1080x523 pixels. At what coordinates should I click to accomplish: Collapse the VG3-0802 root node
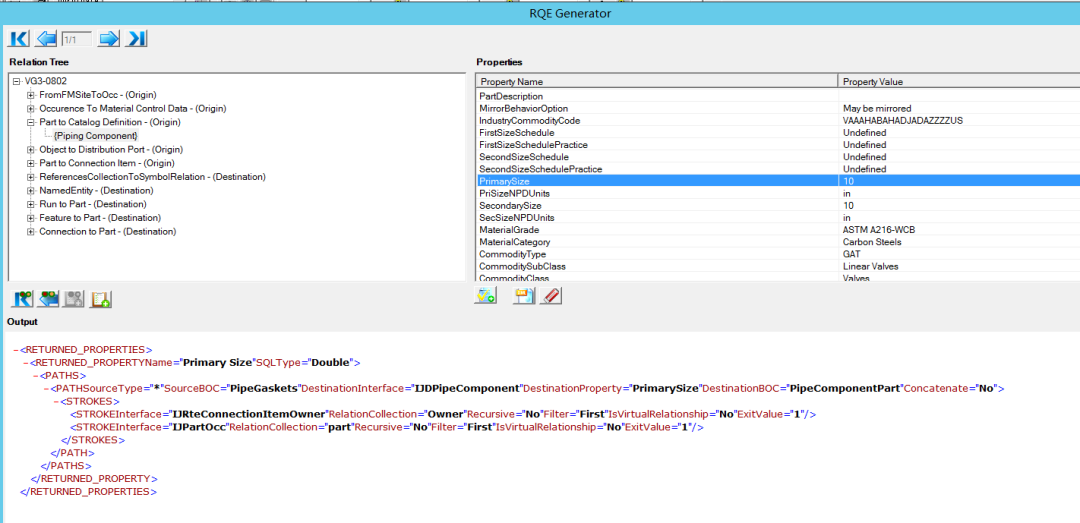(17, 81)
